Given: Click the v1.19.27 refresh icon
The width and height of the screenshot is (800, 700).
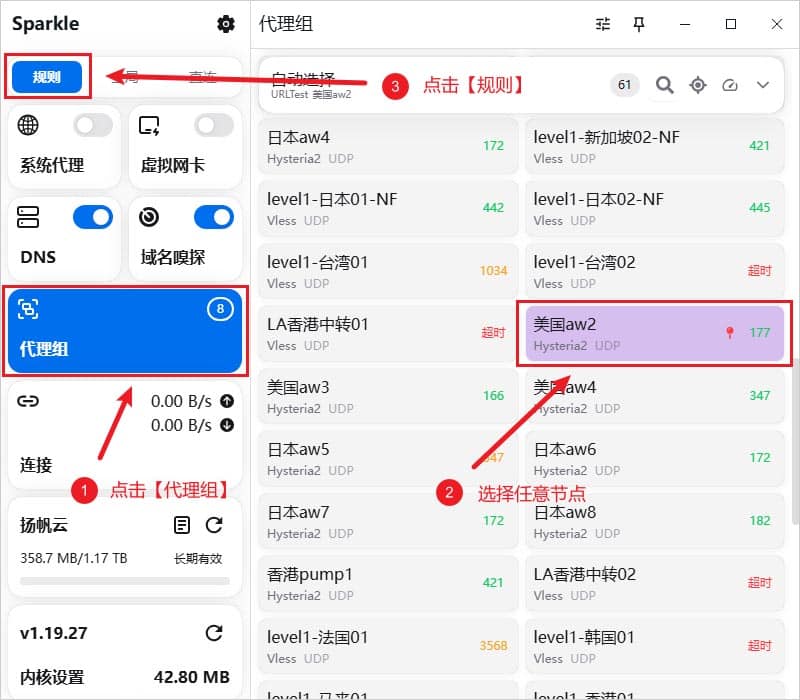Looking at the screenshot, I should click(x=214, y=633).
